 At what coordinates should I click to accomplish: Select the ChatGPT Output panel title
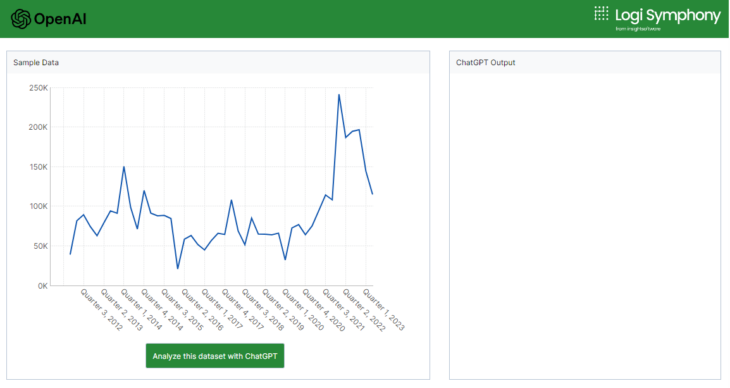point(485,62)
